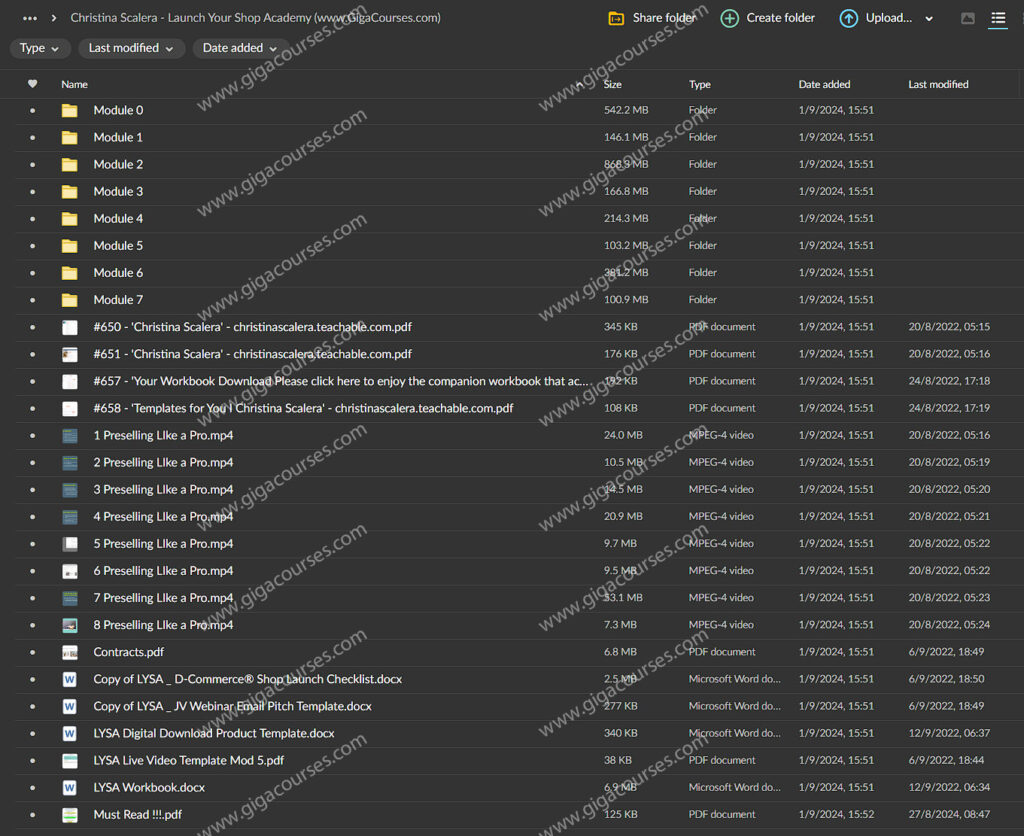Expand the Date added filter dropdown
The image size is (1024, 836).
tap(240, 48)
